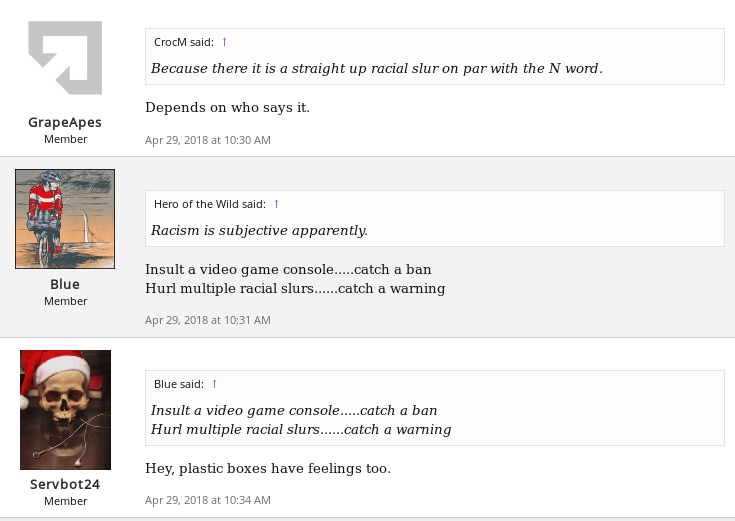The image size is (735, 521).
Task: Jump to Hero of the Wild's quoted post arrow
Action: pos(277,204)
